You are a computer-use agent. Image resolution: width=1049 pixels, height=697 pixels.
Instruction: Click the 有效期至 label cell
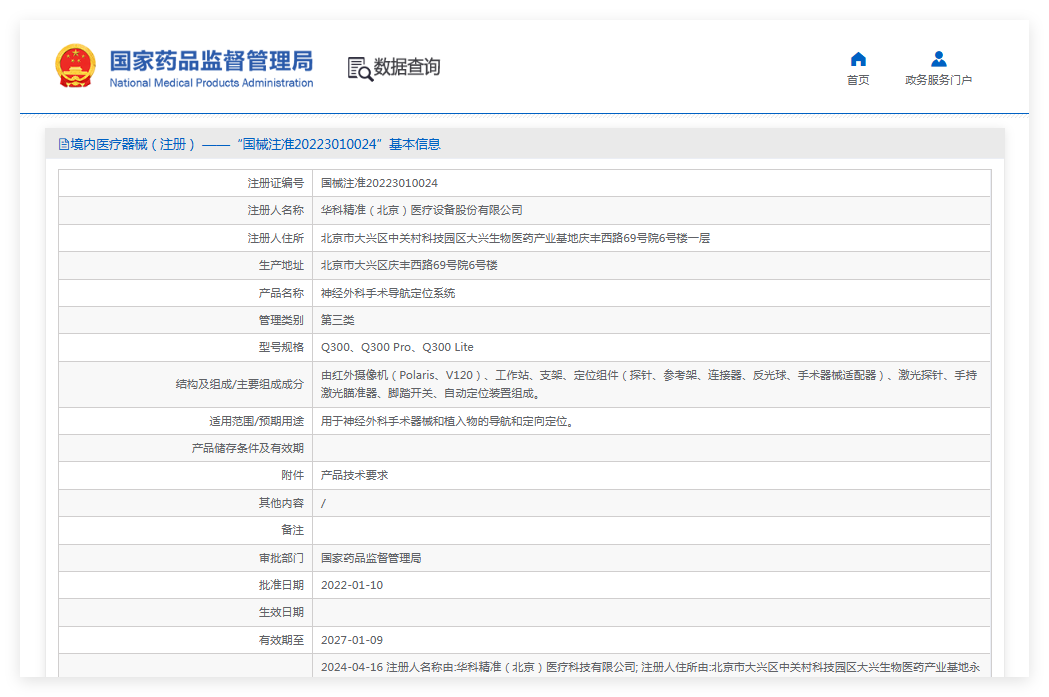tap(185, 640)
